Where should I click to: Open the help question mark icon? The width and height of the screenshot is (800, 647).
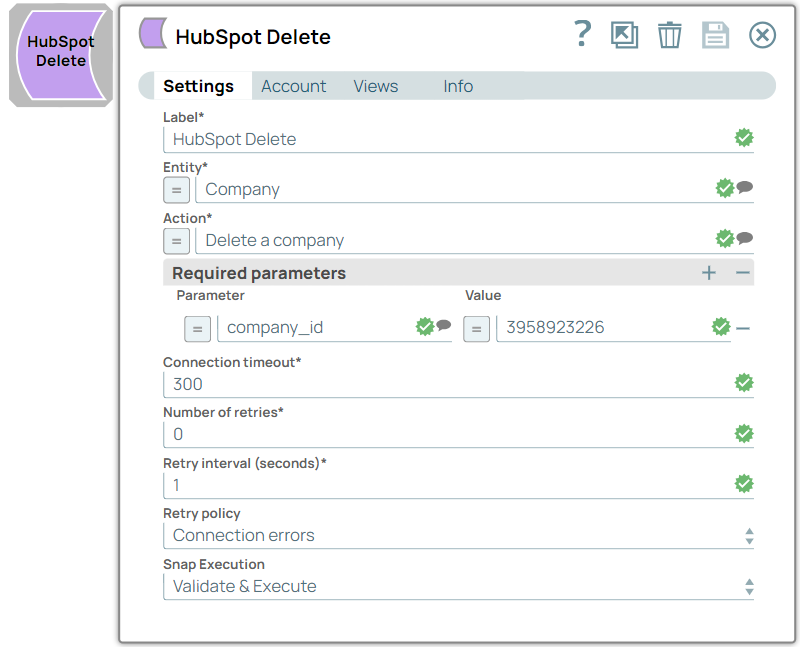coord(583,34)
